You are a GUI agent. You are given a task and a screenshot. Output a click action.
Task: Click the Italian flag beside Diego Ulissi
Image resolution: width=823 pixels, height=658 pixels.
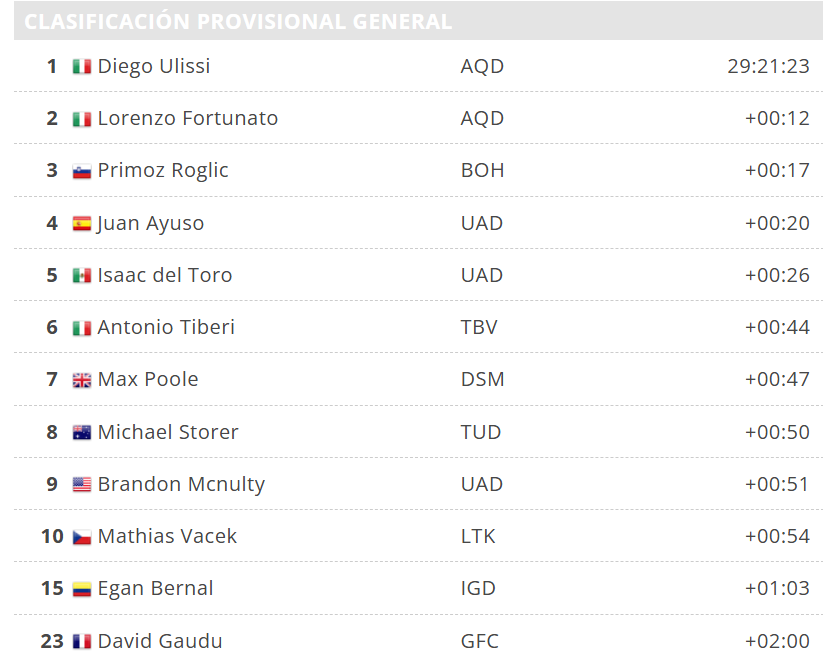[82, 67]
